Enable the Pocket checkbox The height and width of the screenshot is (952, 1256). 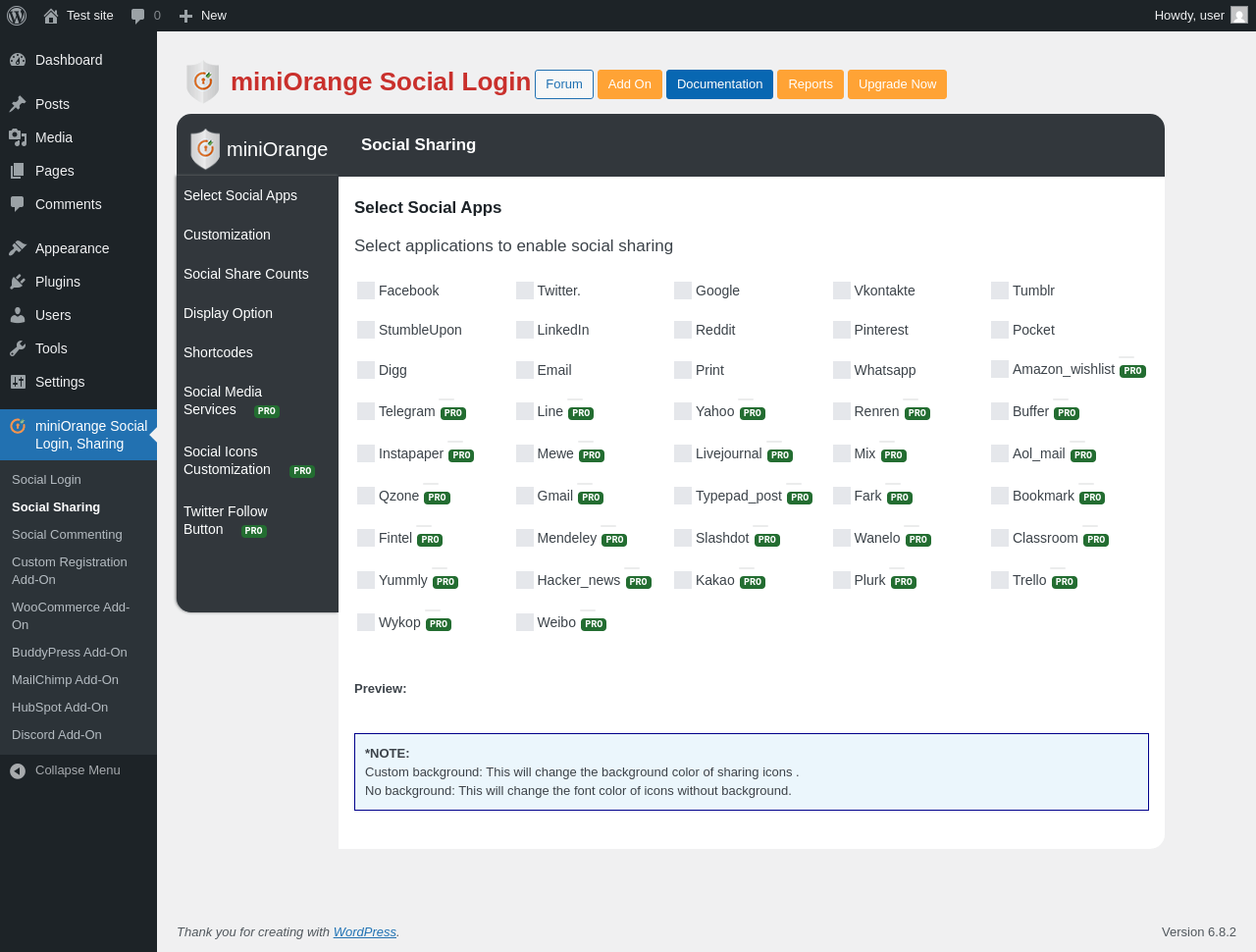pos(1000,330)
